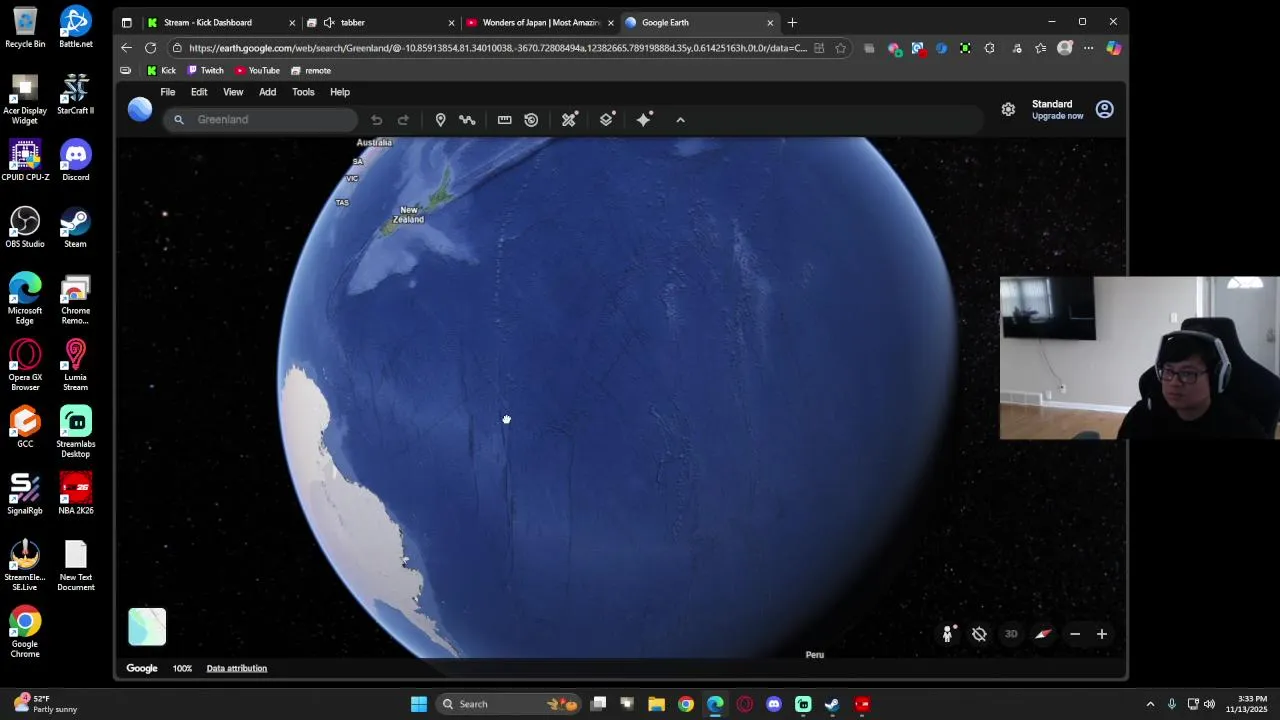
Task: Switch to Wonders of Japan YouTube tab
Action: pyautogui.click(x=540, y=22)
